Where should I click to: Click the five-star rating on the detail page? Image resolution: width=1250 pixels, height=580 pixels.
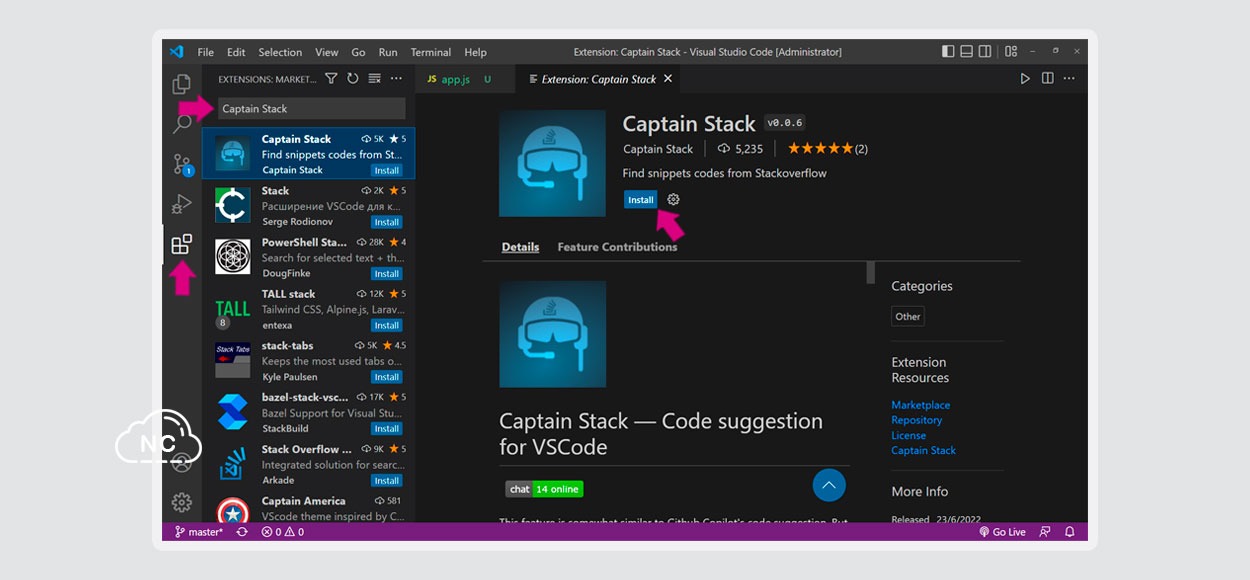point(820,149)
